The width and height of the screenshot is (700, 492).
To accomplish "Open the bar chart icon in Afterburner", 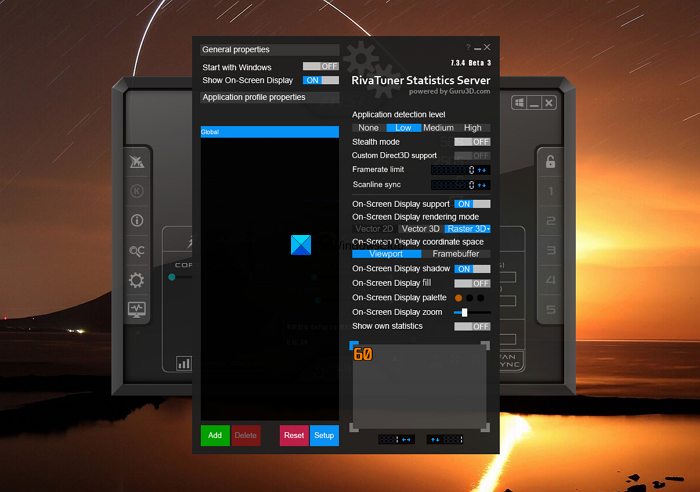I will (x=183, y=363).
